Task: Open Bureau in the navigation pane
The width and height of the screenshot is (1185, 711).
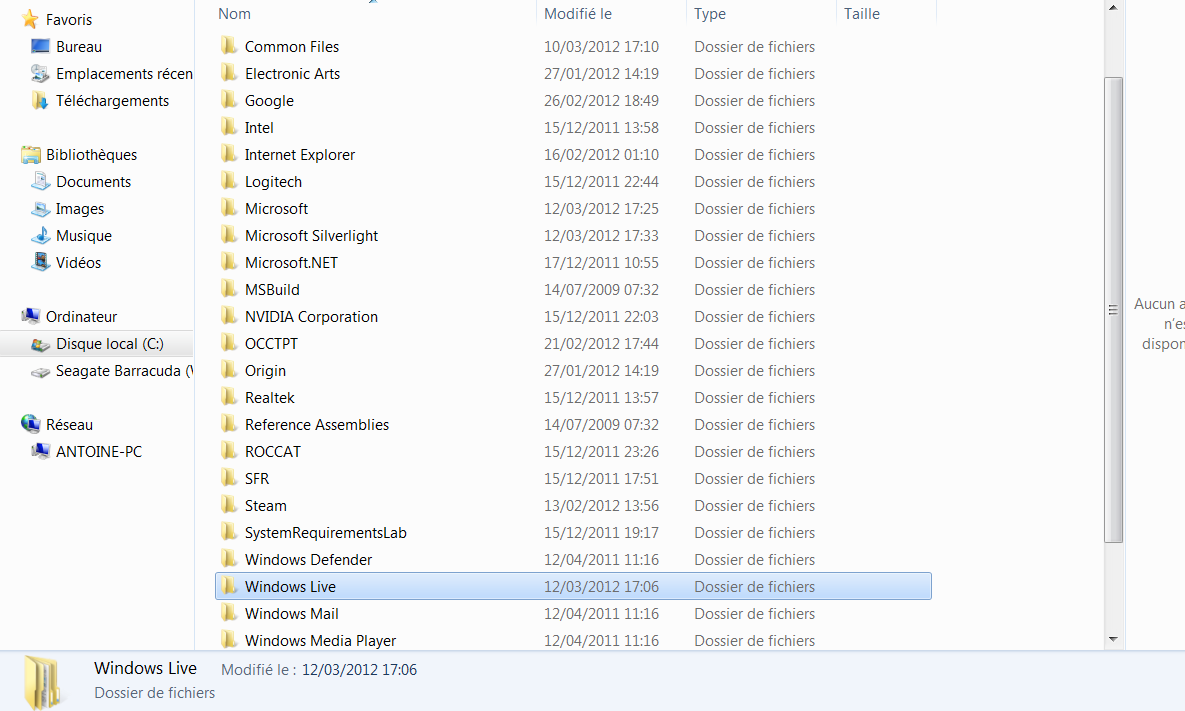Action: pyautogui.click(x=78, y=47)
